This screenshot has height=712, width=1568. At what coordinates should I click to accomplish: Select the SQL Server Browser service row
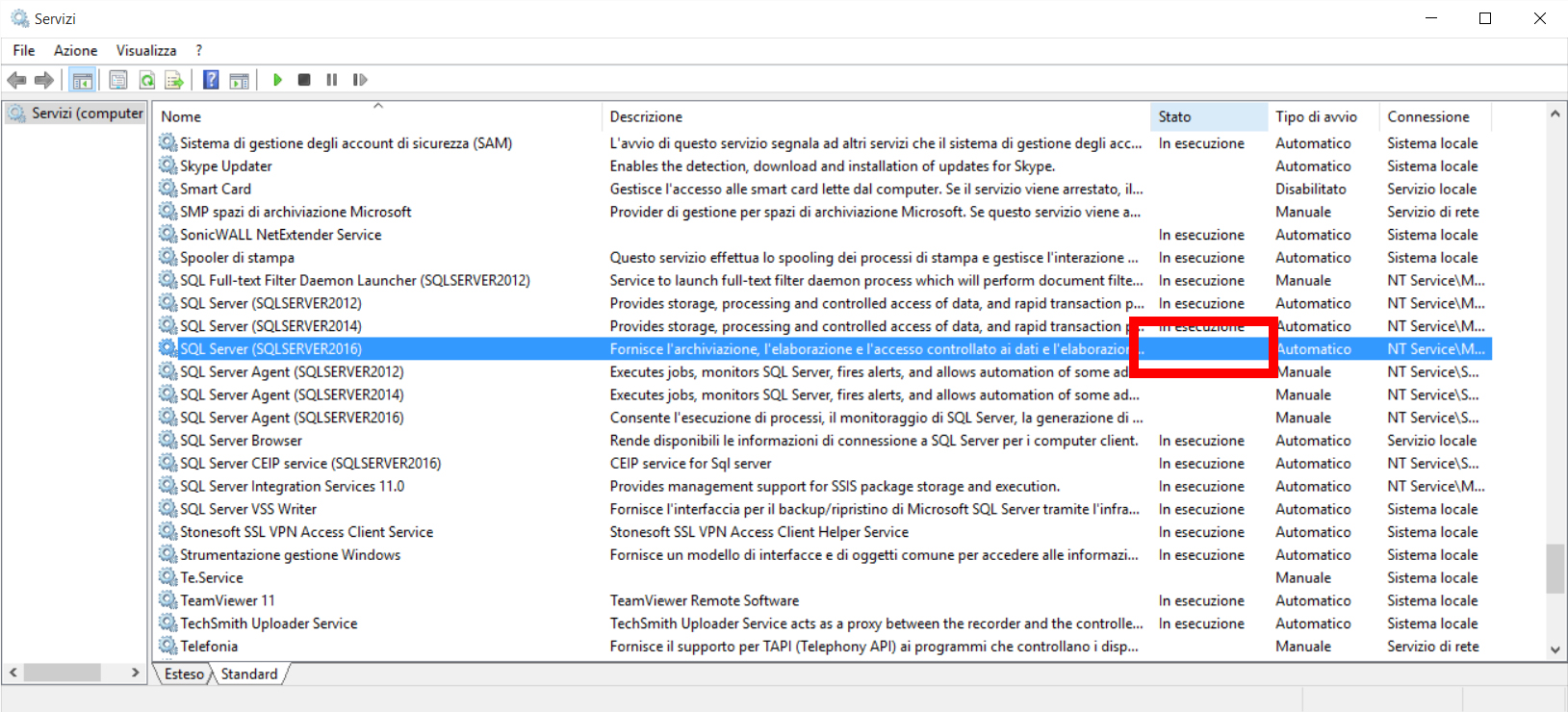coord(241,441)
